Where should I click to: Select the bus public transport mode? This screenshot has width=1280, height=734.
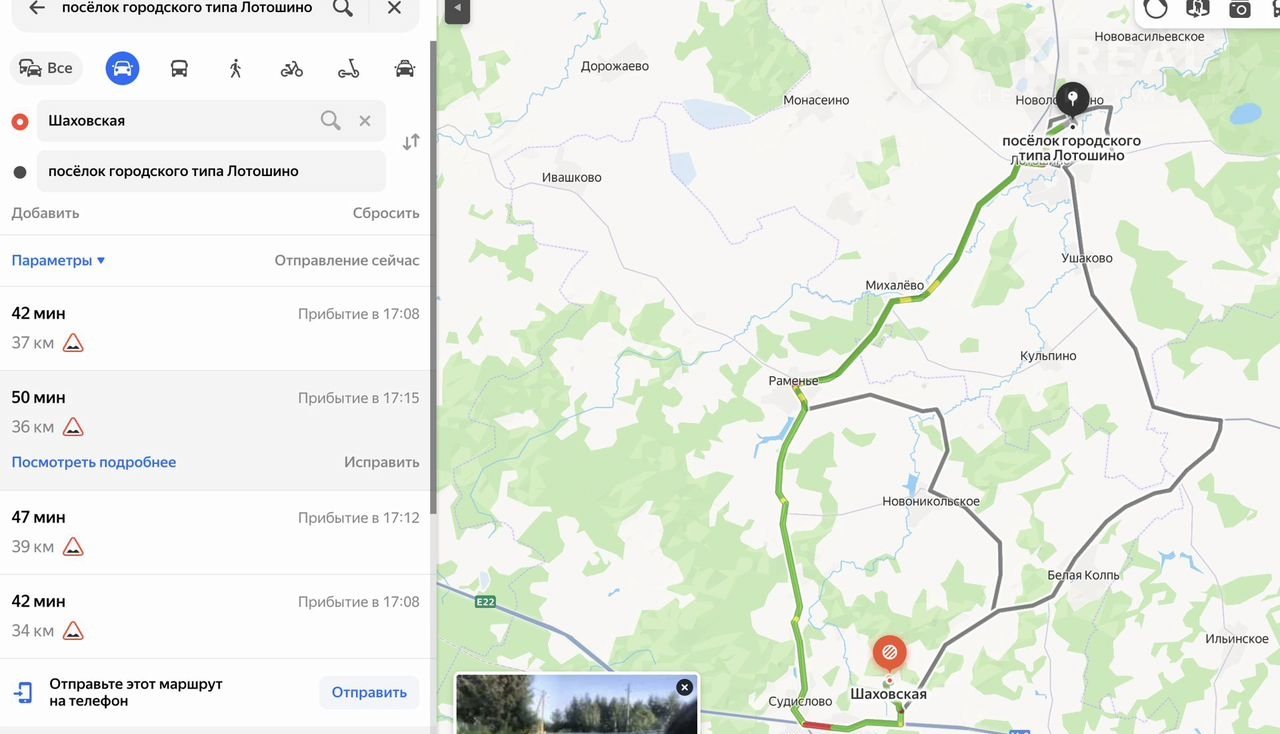(179, 68)
